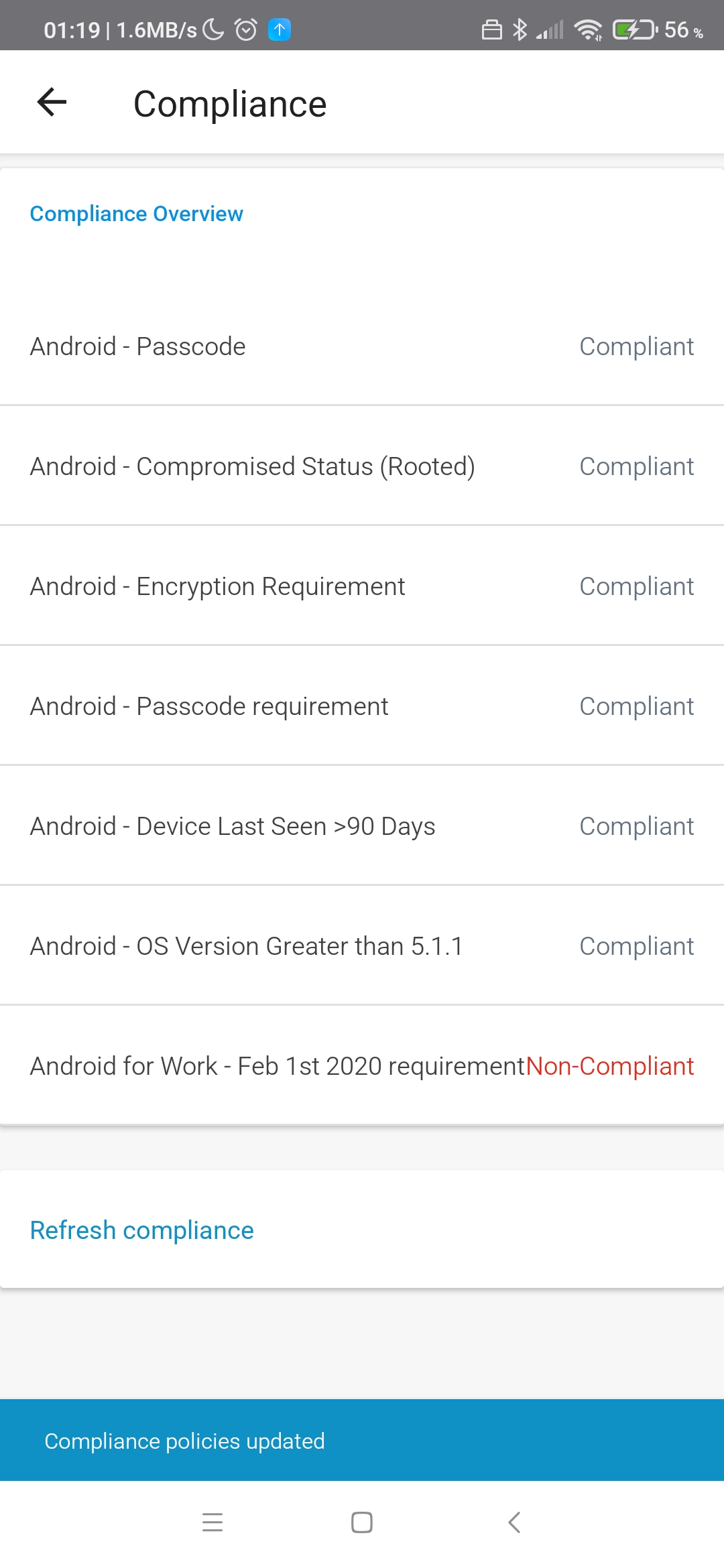Open the Compliance Overview heading

coord(137,214)
